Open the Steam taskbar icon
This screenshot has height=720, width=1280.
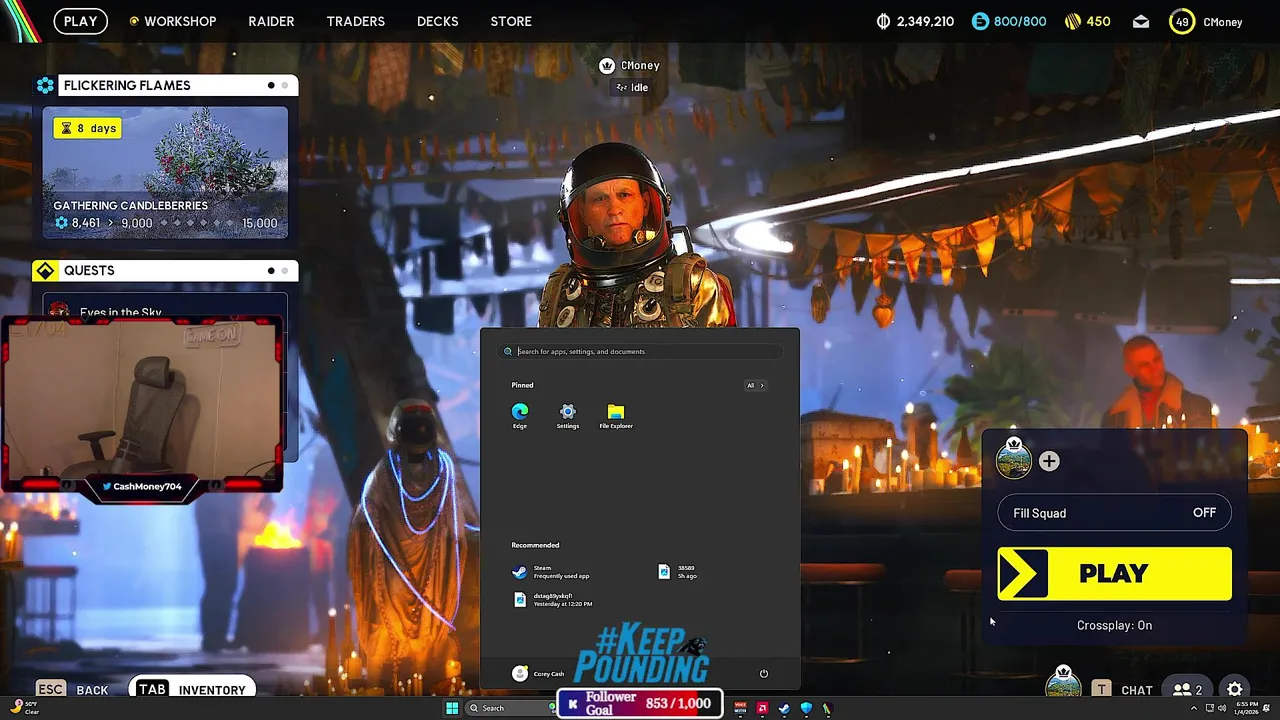click(x=784, y=708)
